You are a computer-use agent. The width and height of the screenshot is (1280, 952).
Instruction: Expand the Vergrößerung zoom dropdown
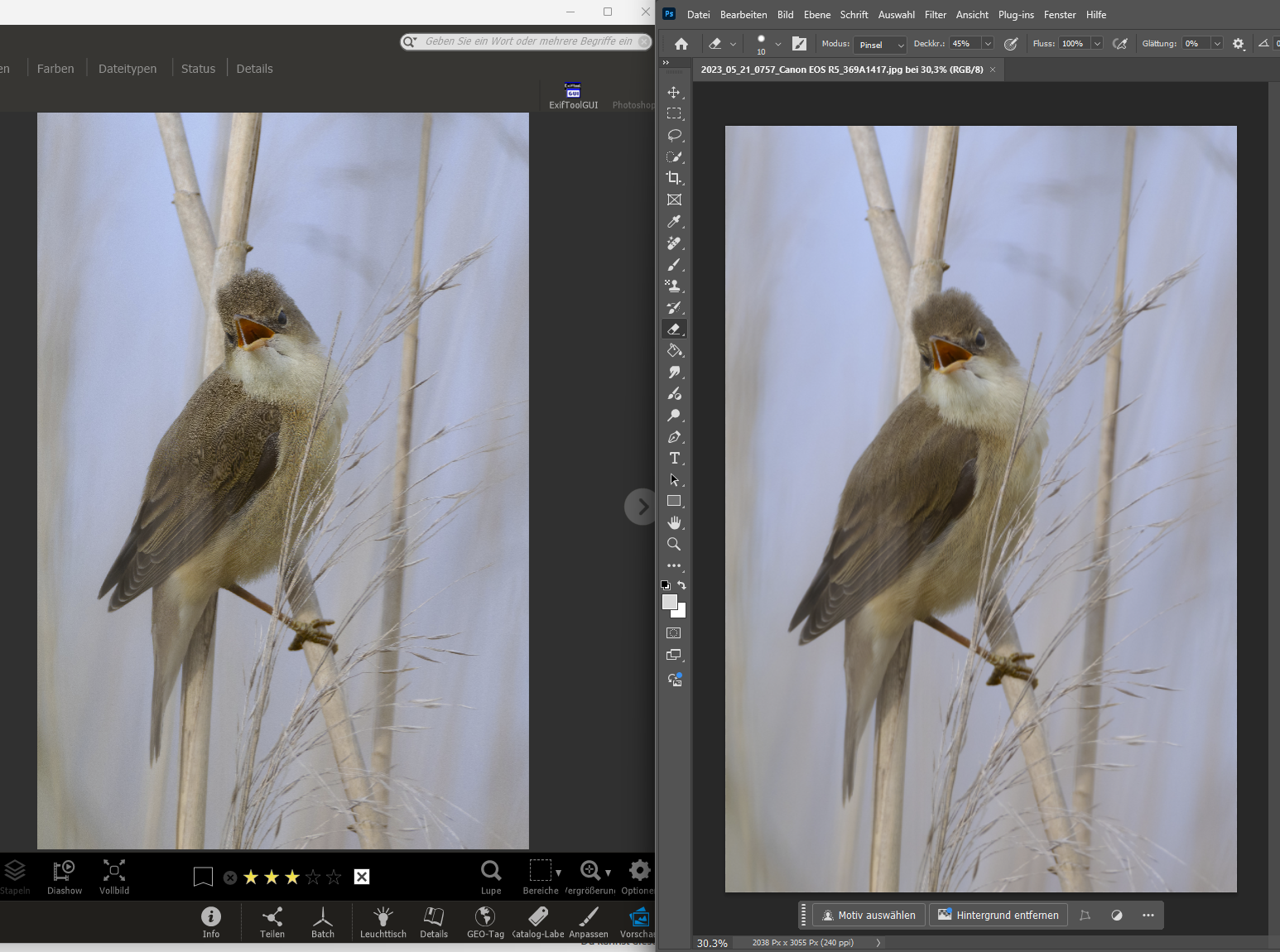coord(608,873)
